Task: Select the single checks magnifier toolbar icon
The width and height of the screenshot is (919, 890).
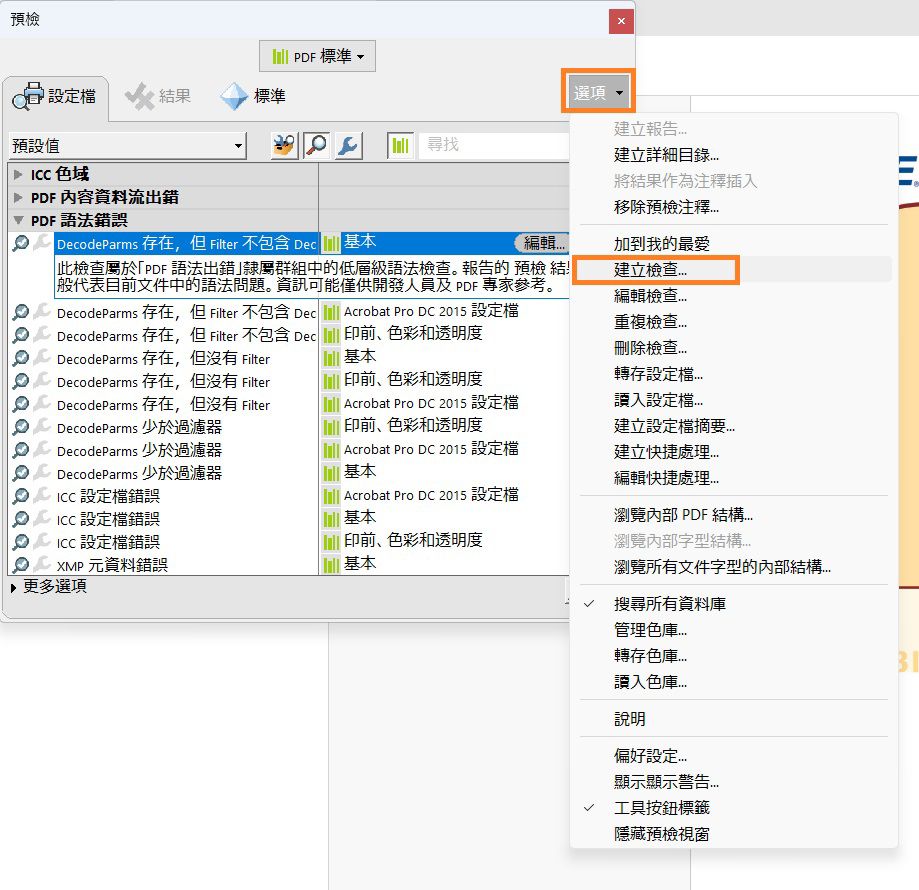Action: (x=316, y=145)
